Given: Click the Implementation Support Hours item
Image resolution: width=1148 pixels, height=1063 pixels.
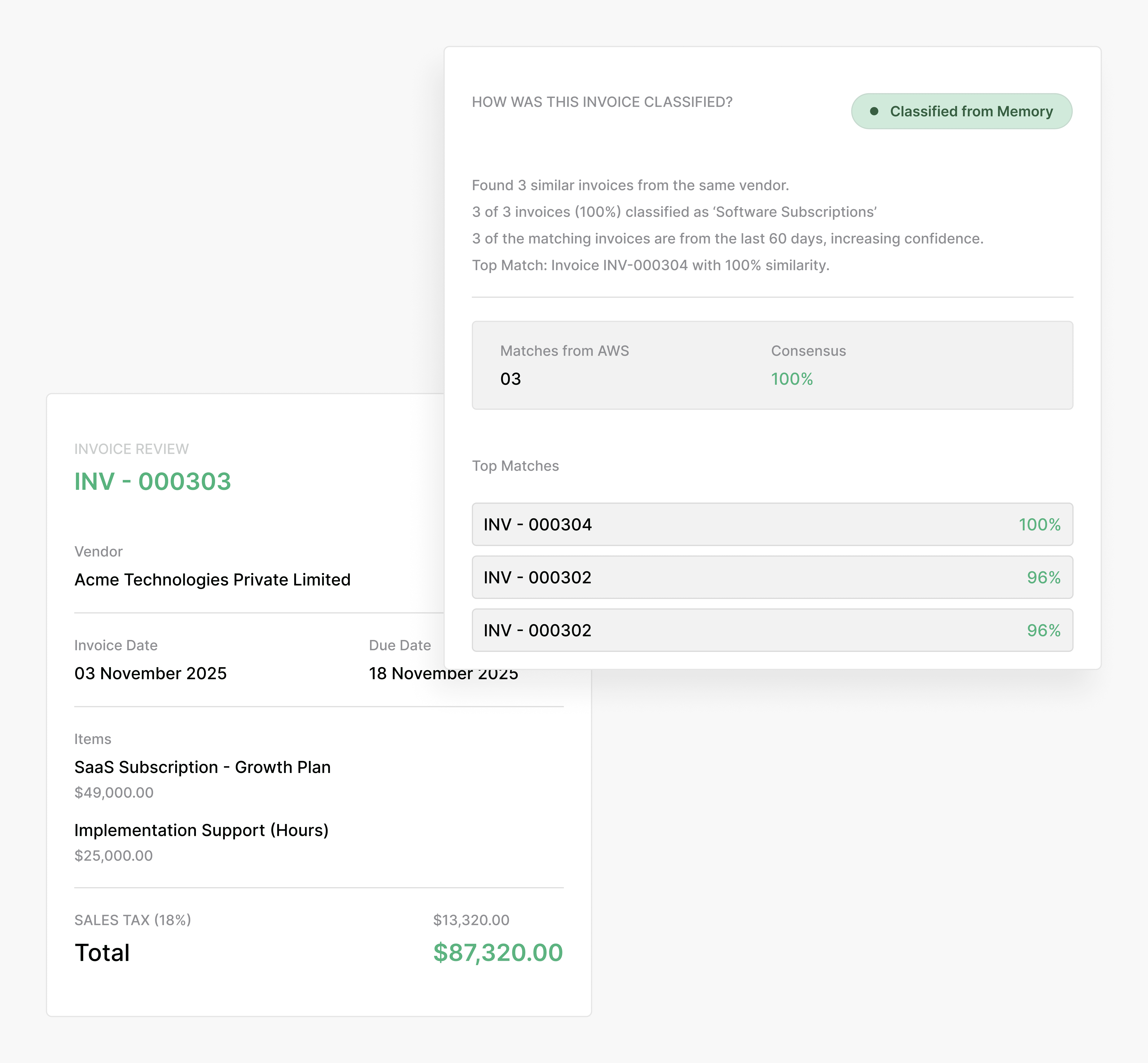Looking at the screenshot, I should click(x=201, y=830).
